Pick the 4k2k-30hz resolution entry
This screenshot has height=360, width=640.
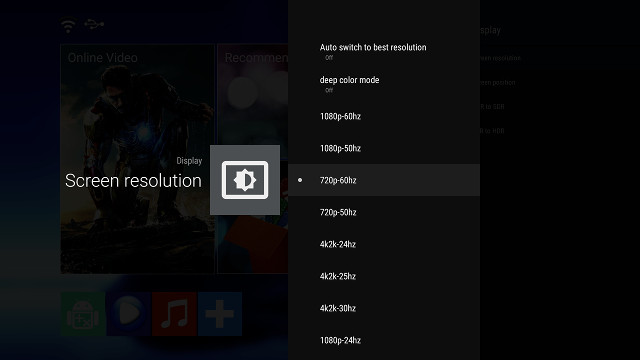pyautogui.click(x=384, y=308)
